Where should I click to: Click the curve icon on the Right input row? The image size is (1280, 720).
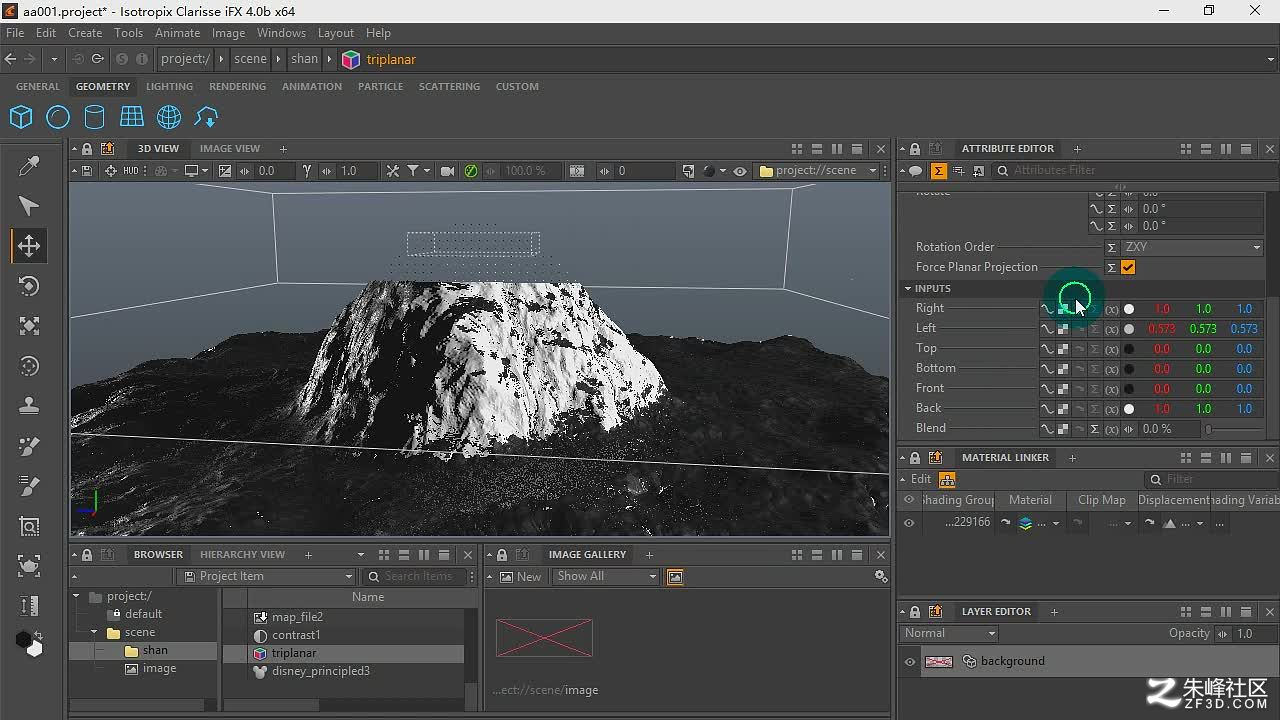[x=1047, y=309]
